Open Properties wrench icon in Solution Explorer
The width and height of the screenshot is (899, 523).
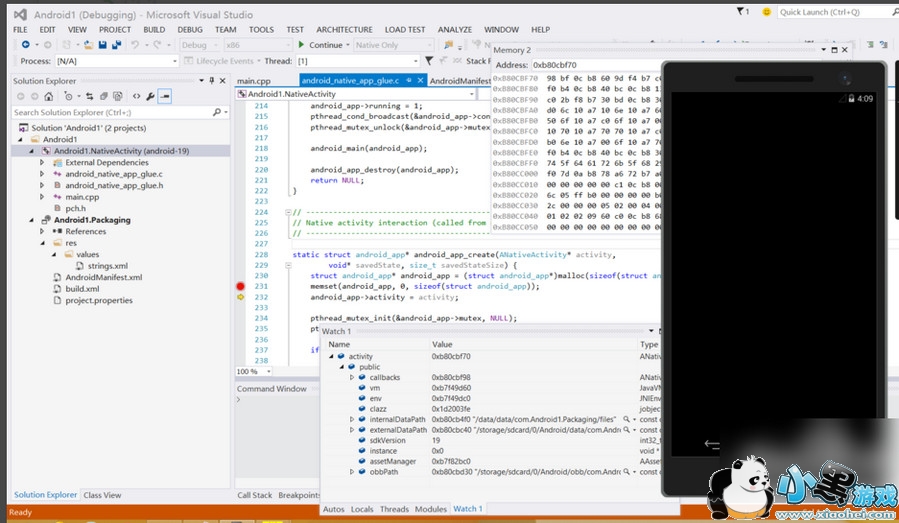pyautogui.click(x=150, y=96)
